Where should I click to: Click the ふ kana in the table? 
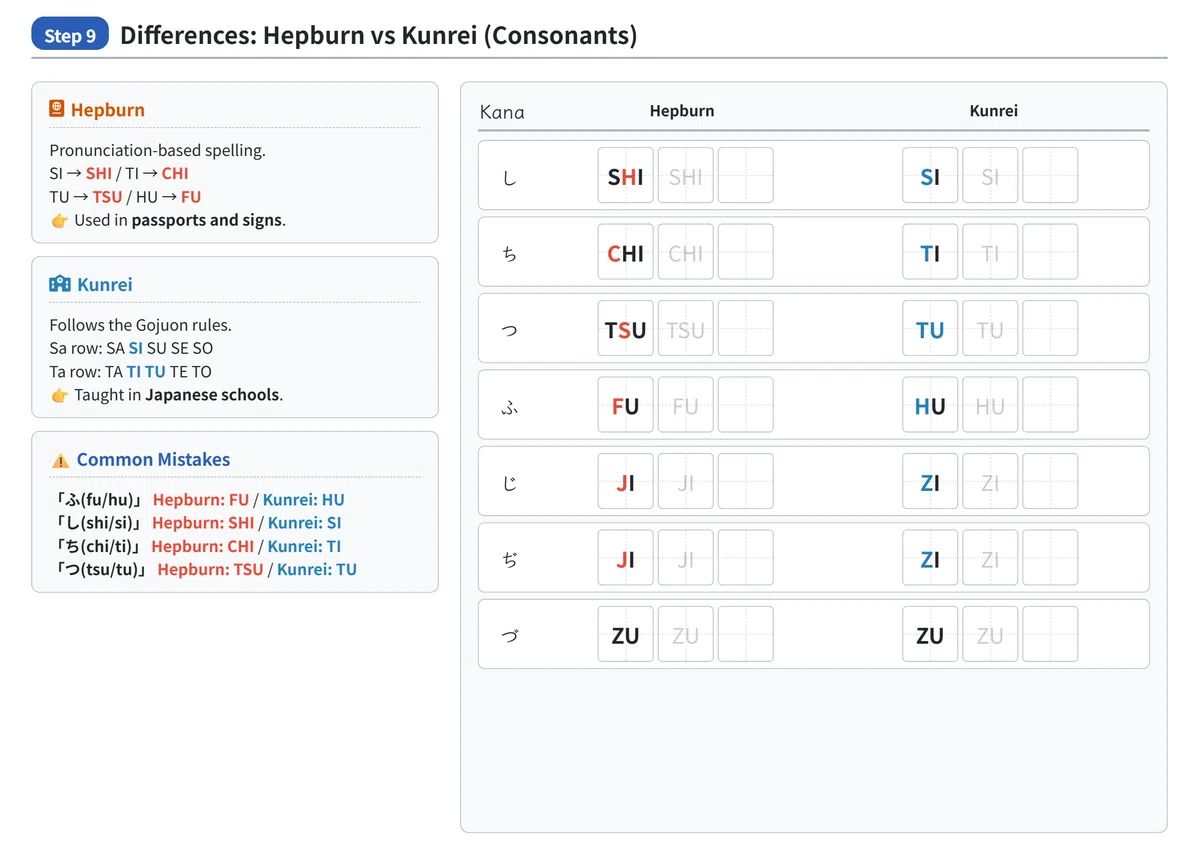tap(510, 407)
